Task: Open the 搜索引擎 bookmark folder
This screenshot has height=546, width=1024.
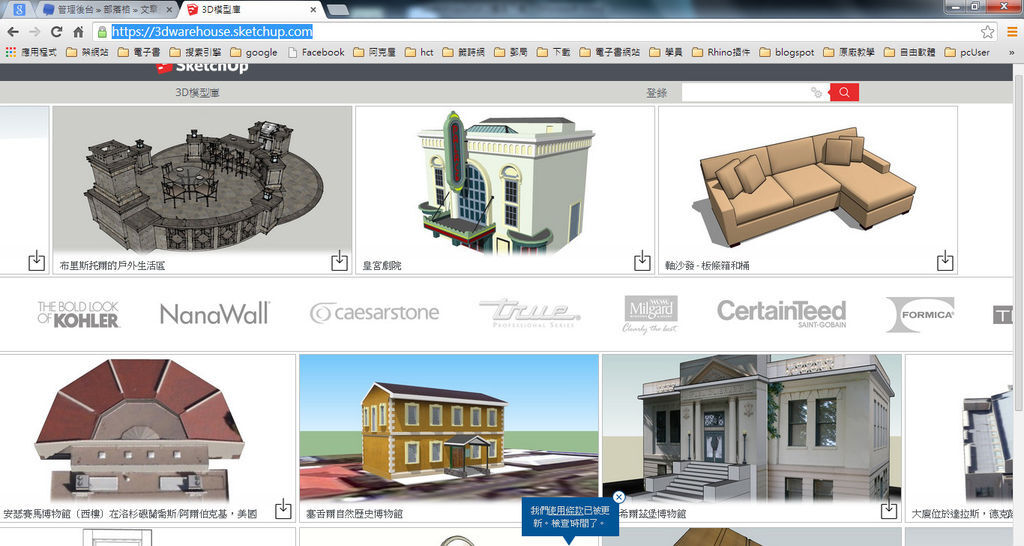Action: point(195,52)
